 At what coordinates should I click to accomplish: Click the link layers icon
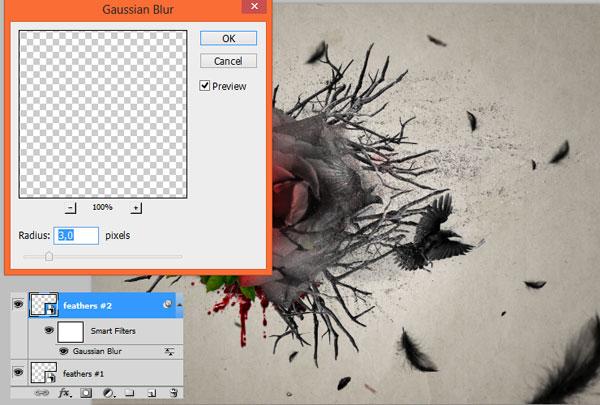(x=42, y=393)
